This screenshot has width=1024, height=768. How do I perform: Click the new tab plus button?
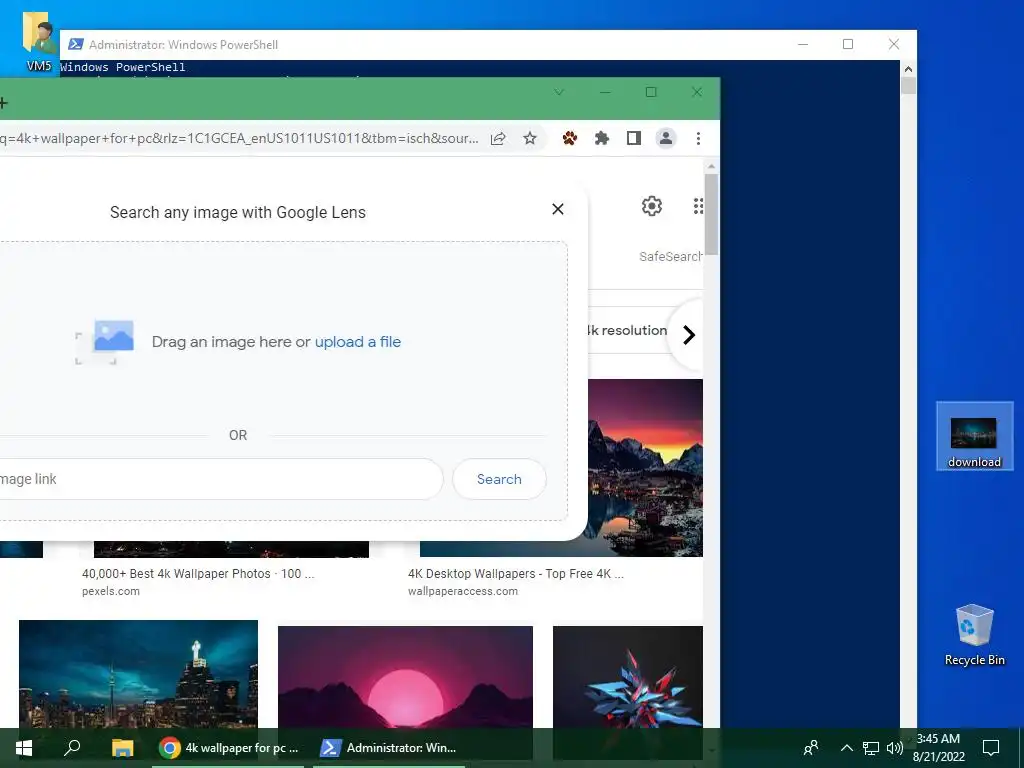(x=3, y=103)
